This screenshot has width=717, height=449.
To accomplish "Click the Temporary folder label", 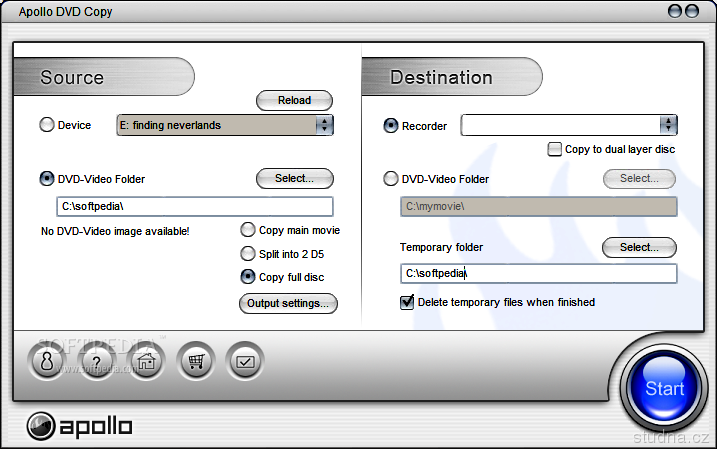I will tap(441, 247).
